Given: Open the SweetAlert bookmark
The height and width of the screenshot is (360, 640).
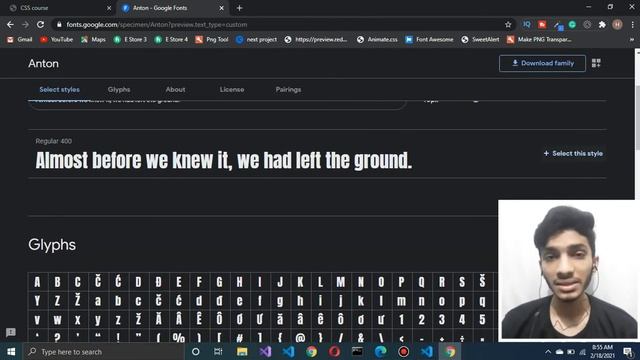Looking at the screenshot, I should click(480, 40).
